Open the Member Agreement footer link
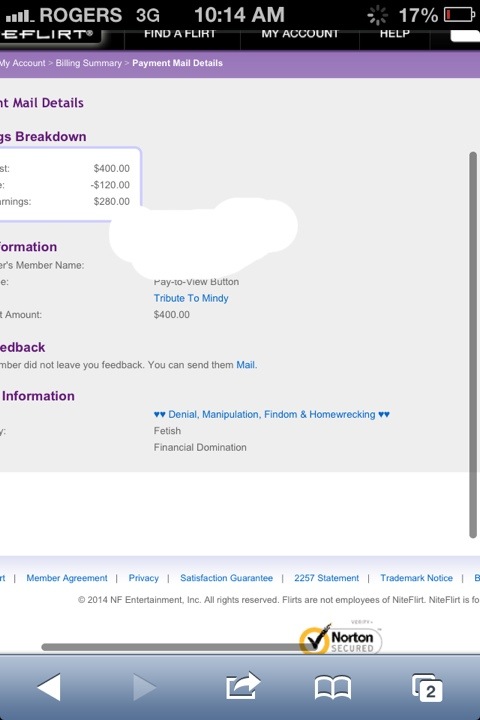Screen dimensions: 480x720 pos(67,578)
